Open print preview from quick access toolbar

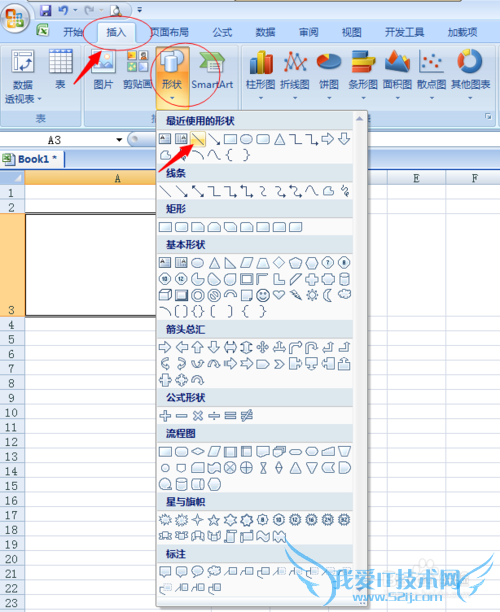116,11
